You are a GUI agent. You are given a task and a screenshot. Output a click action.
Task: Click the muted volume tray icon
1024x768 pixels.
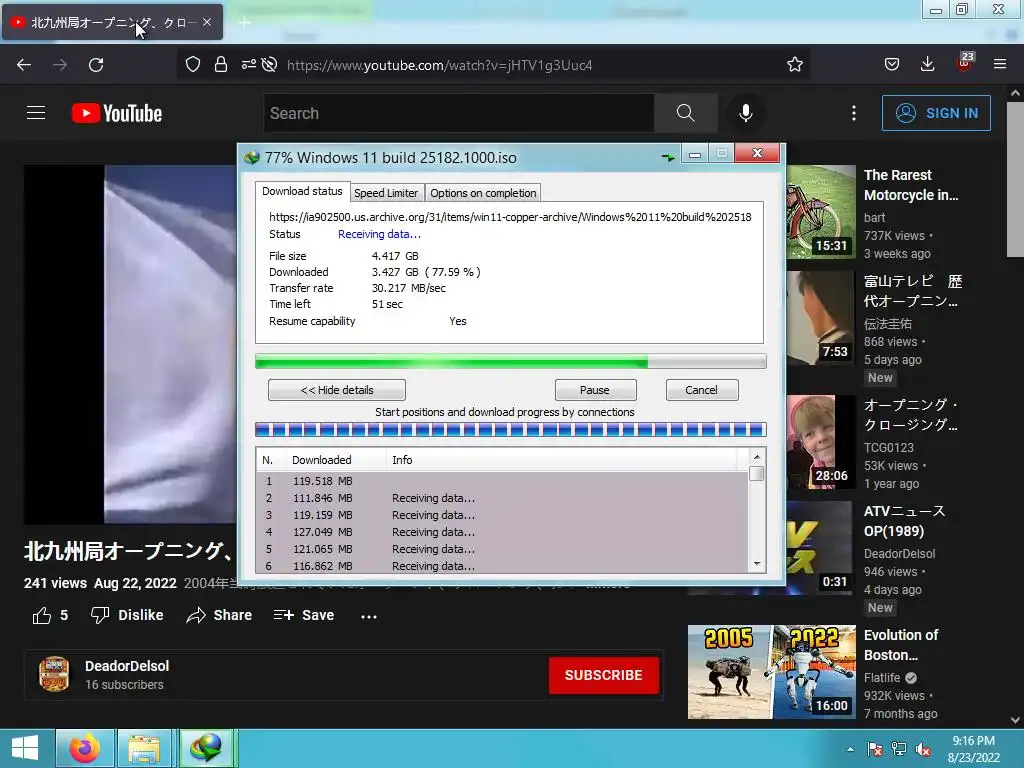coord(923,749)
